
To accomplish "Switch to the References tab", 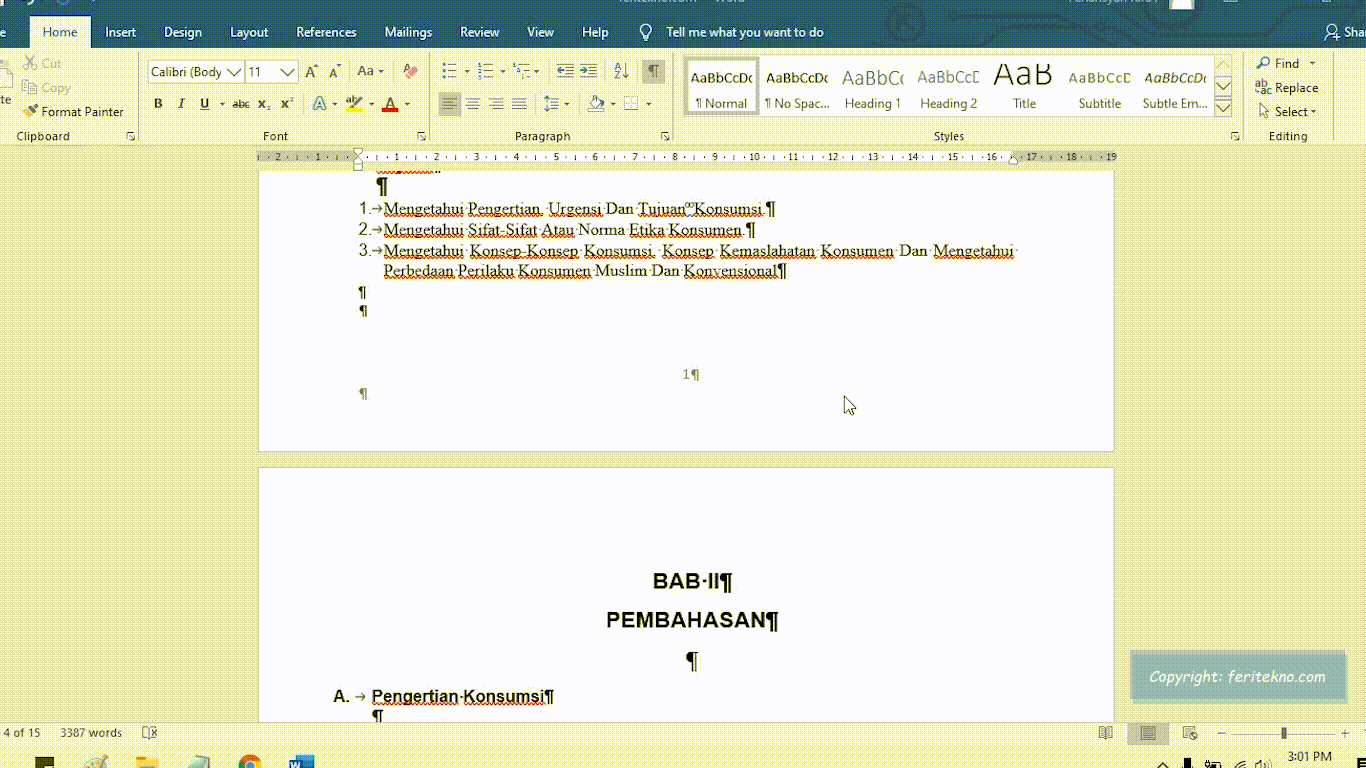I will click(x=326, y=32).
